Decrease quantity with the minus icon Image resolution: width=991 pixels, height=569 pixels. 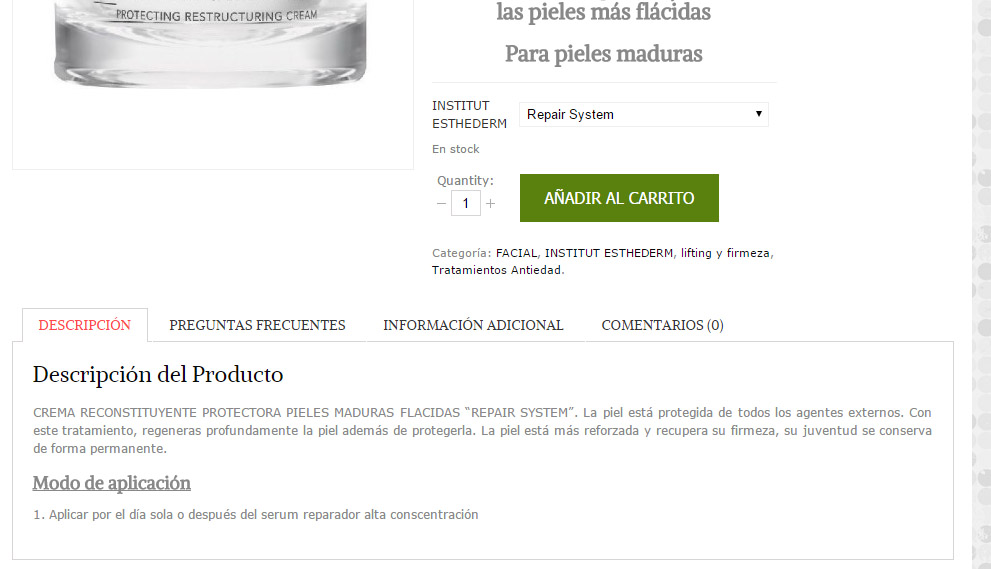coord(441,204)
